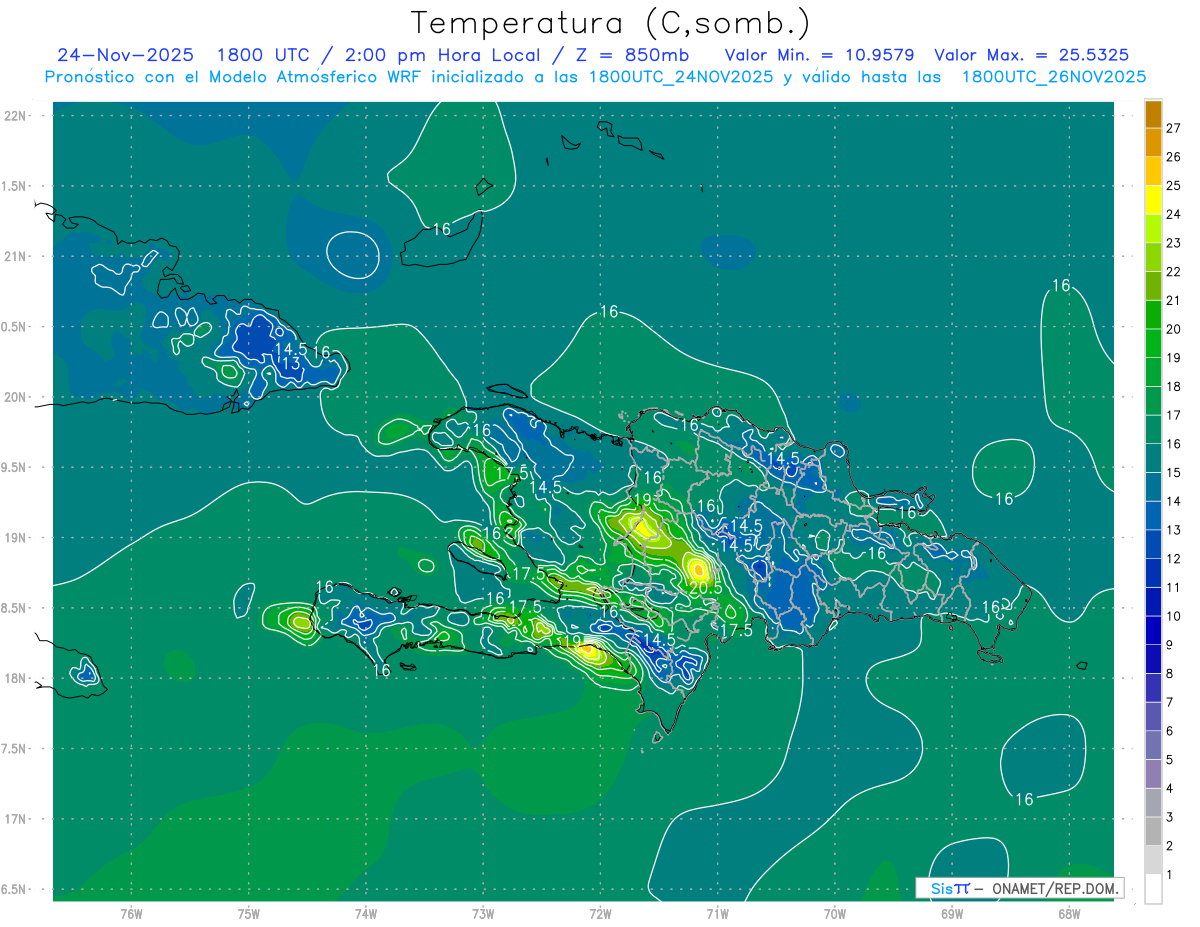Click the '71W' longitude axis label

pos(717,913)
